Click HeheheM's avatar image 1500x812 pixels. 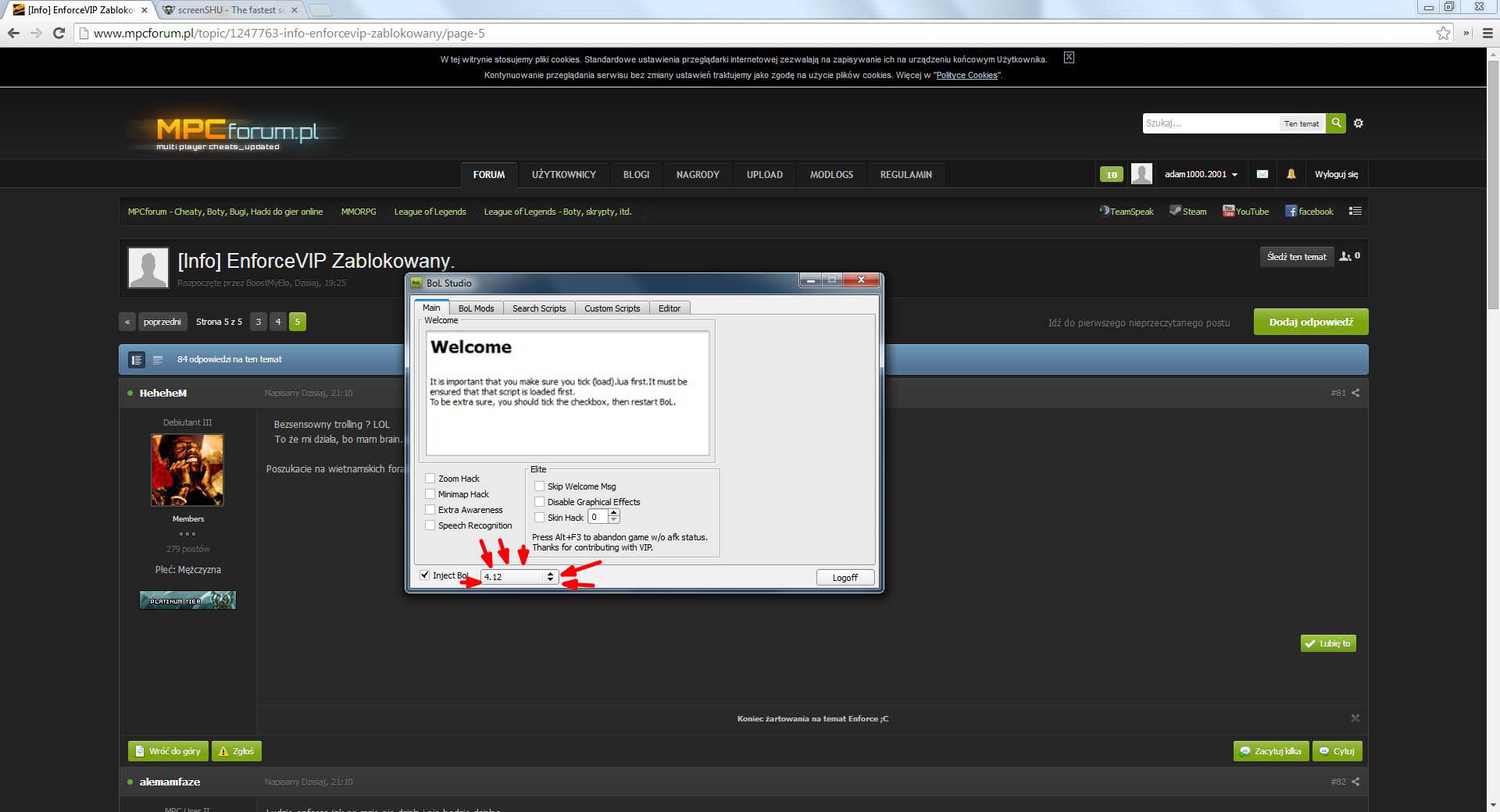187,470
